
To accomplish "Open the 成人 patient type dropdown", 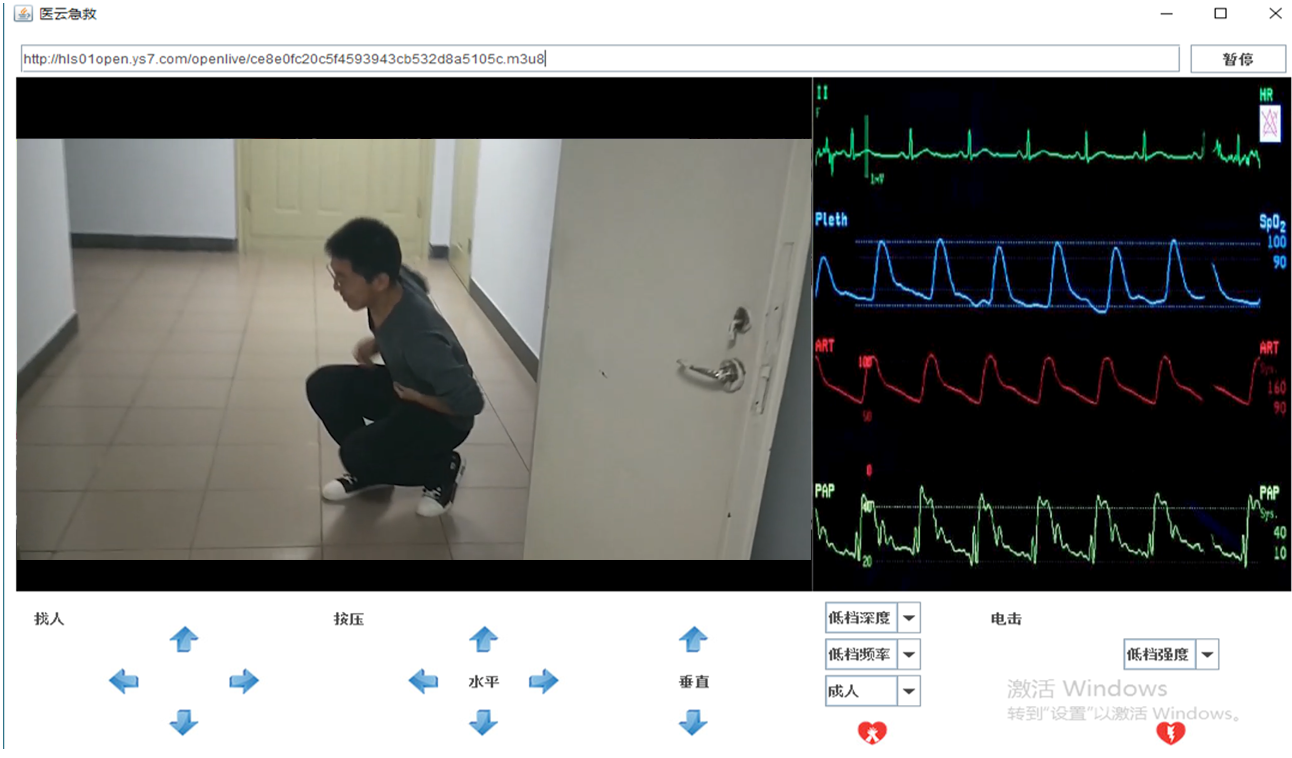I will [x=909, y=691].
